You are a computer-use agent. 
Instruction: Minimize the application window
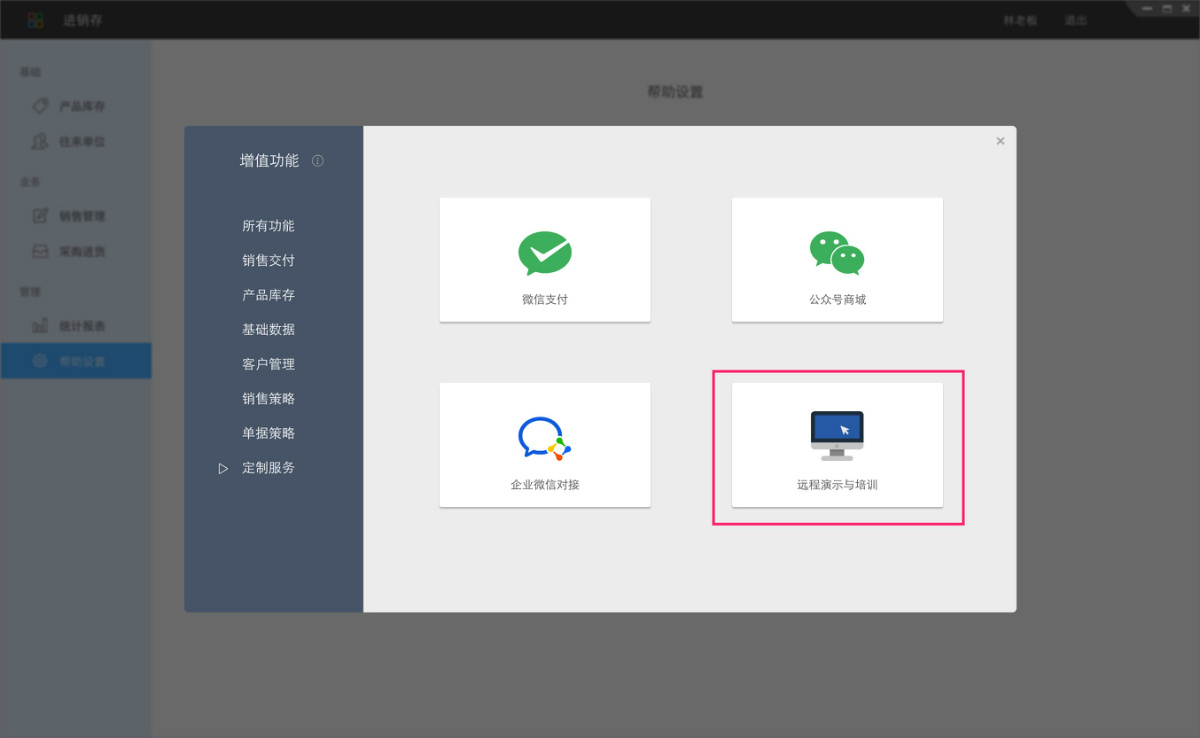pos(1149,8)
